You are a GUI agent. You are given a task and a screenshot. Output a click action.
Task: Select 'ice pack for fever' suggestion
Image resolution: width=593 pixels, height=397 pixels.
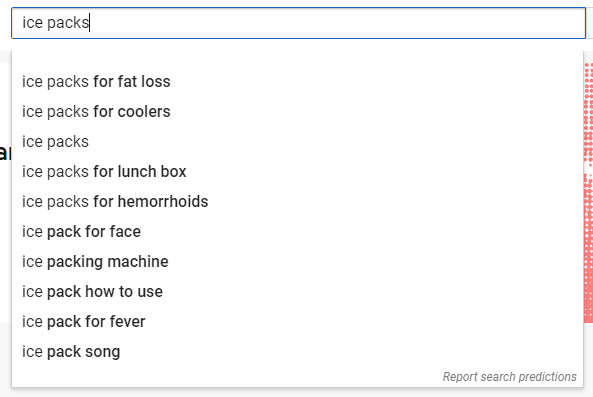tap(297, 322)
